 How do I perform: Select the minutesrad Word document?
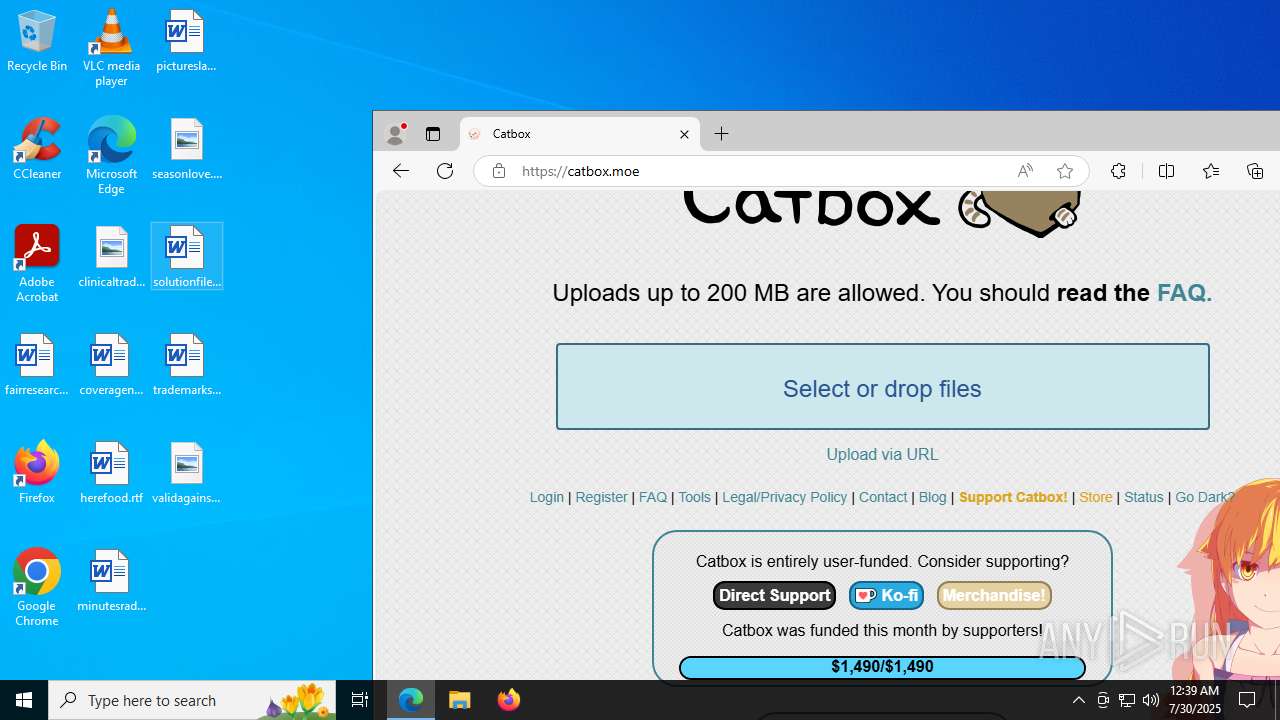(x=111, y=580)
